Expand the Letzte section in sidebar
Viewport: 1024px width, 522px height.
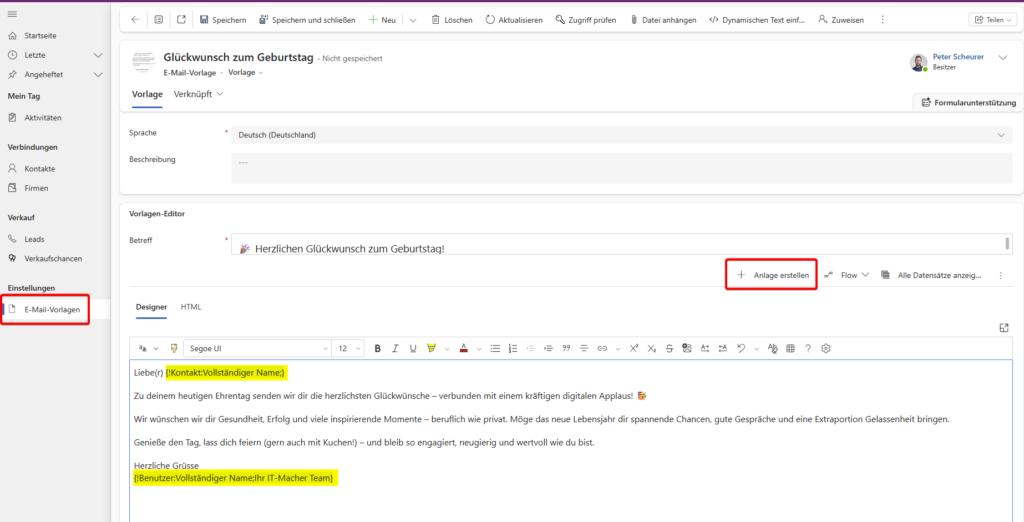(97, 55)
